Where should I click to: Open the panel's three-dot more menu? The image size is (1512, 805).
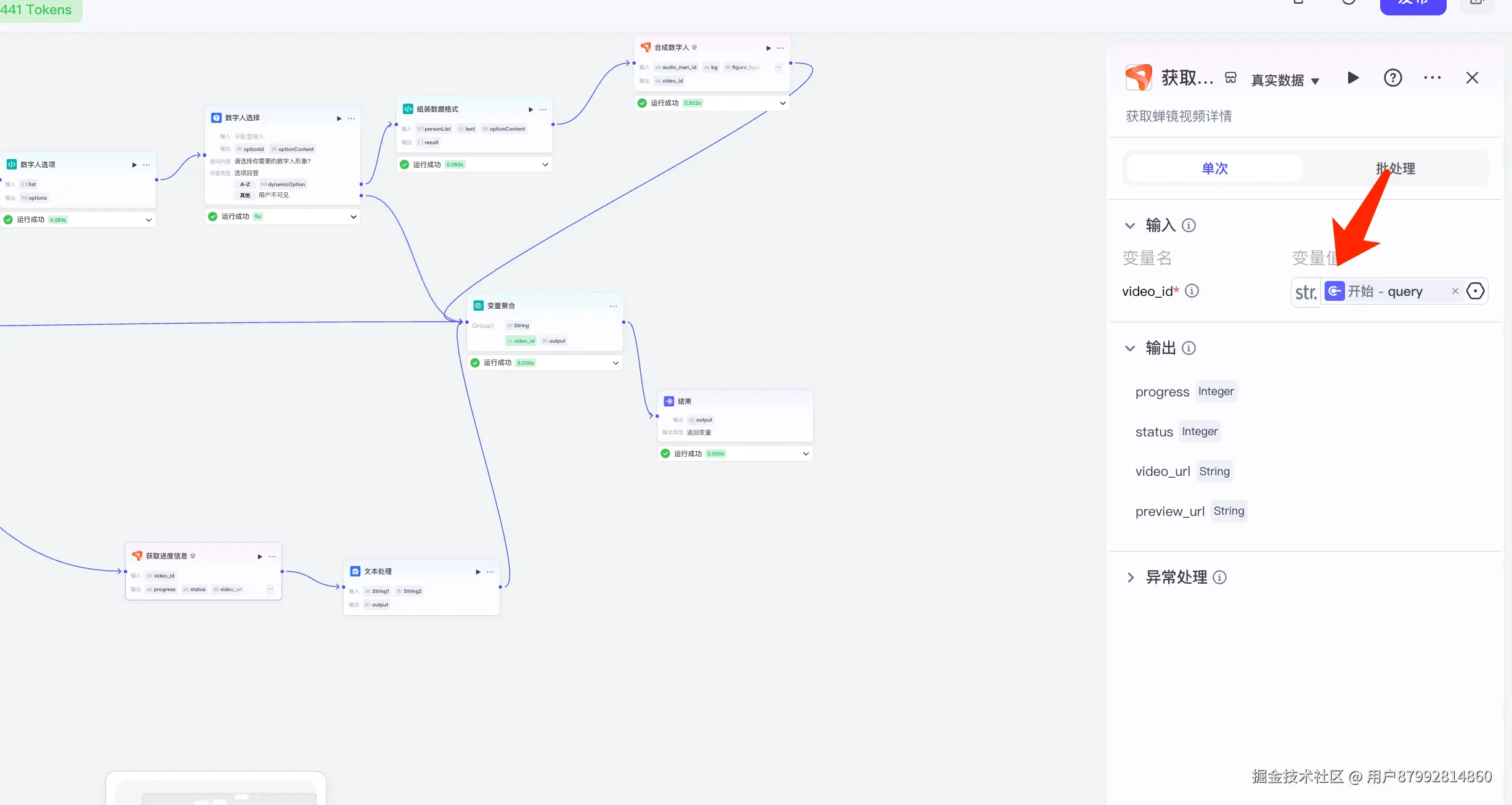1432,78
